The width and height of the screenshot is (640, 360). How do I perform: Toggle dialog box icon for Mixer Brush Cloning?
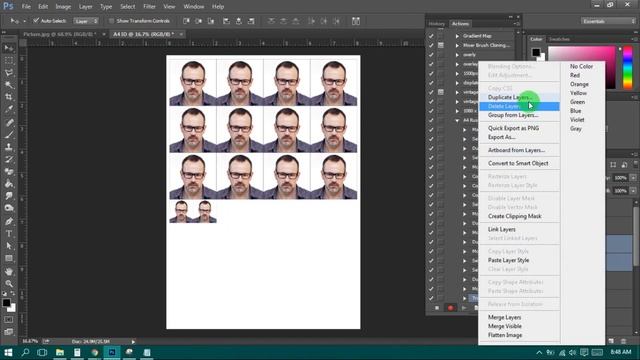click(x=441, y=45)
